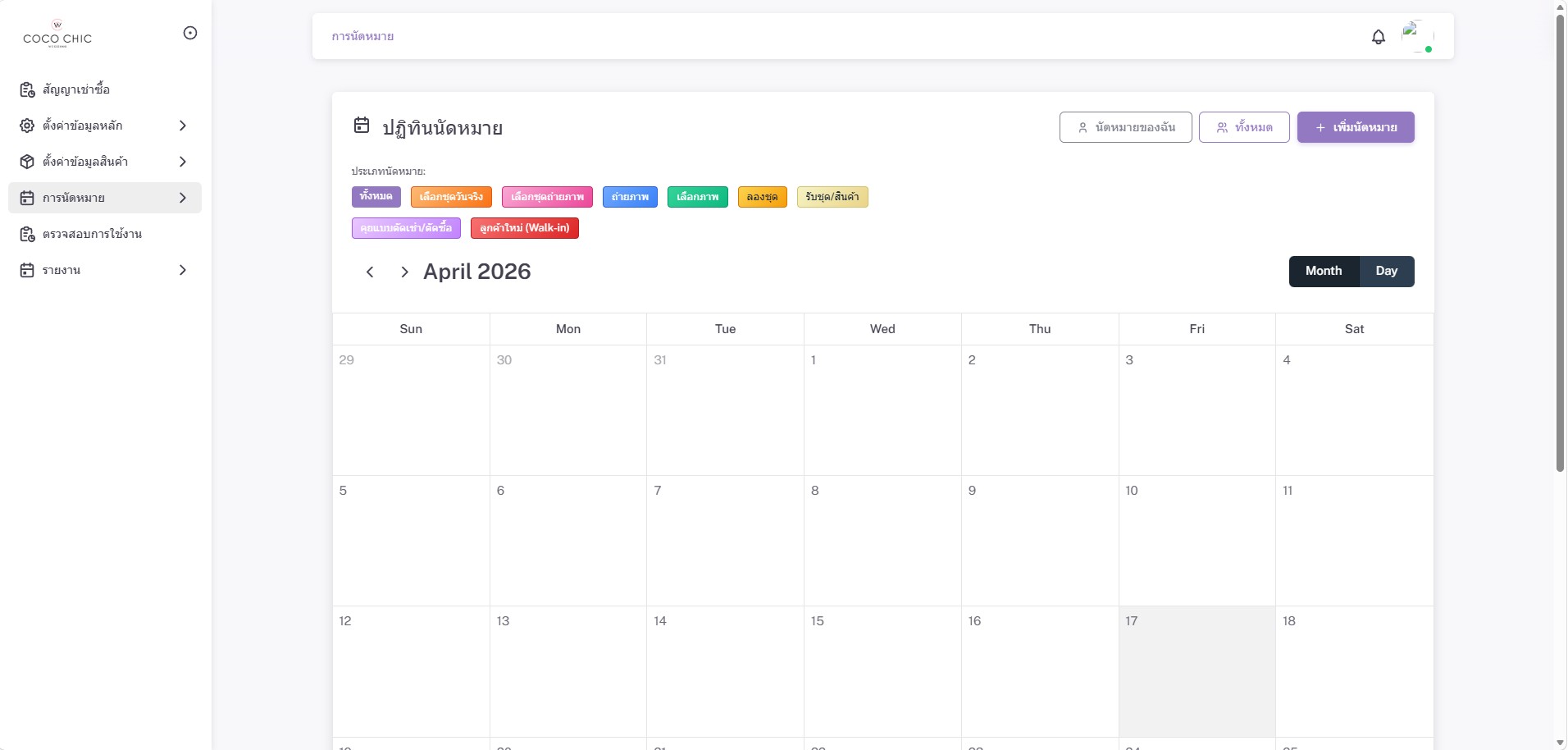Go to next month arrow
The height and width of the screenshot is (750, 1568).
pos(404,272)
